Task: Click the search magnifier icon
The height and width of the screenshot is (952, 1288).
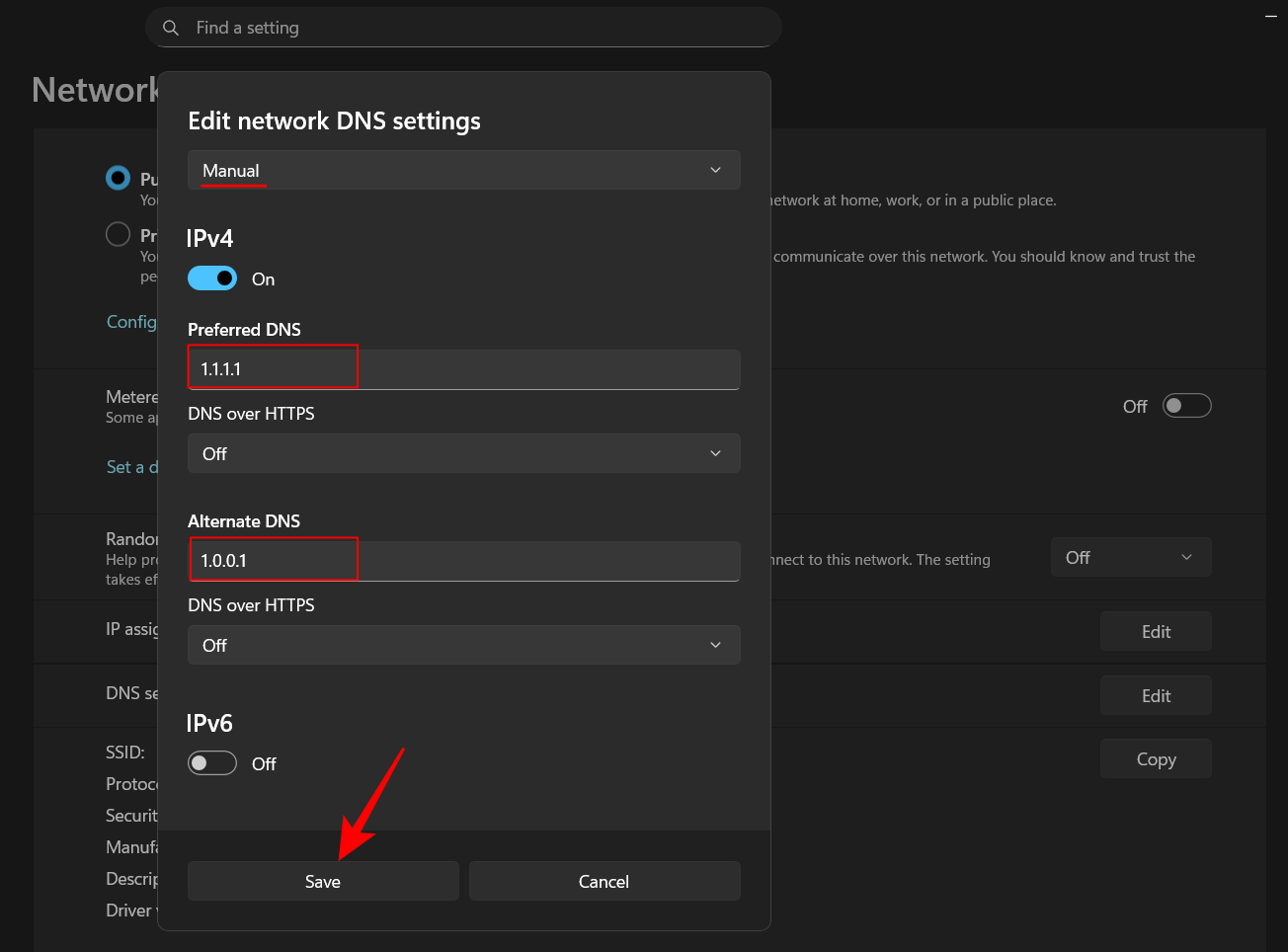Action: point(171,28)
